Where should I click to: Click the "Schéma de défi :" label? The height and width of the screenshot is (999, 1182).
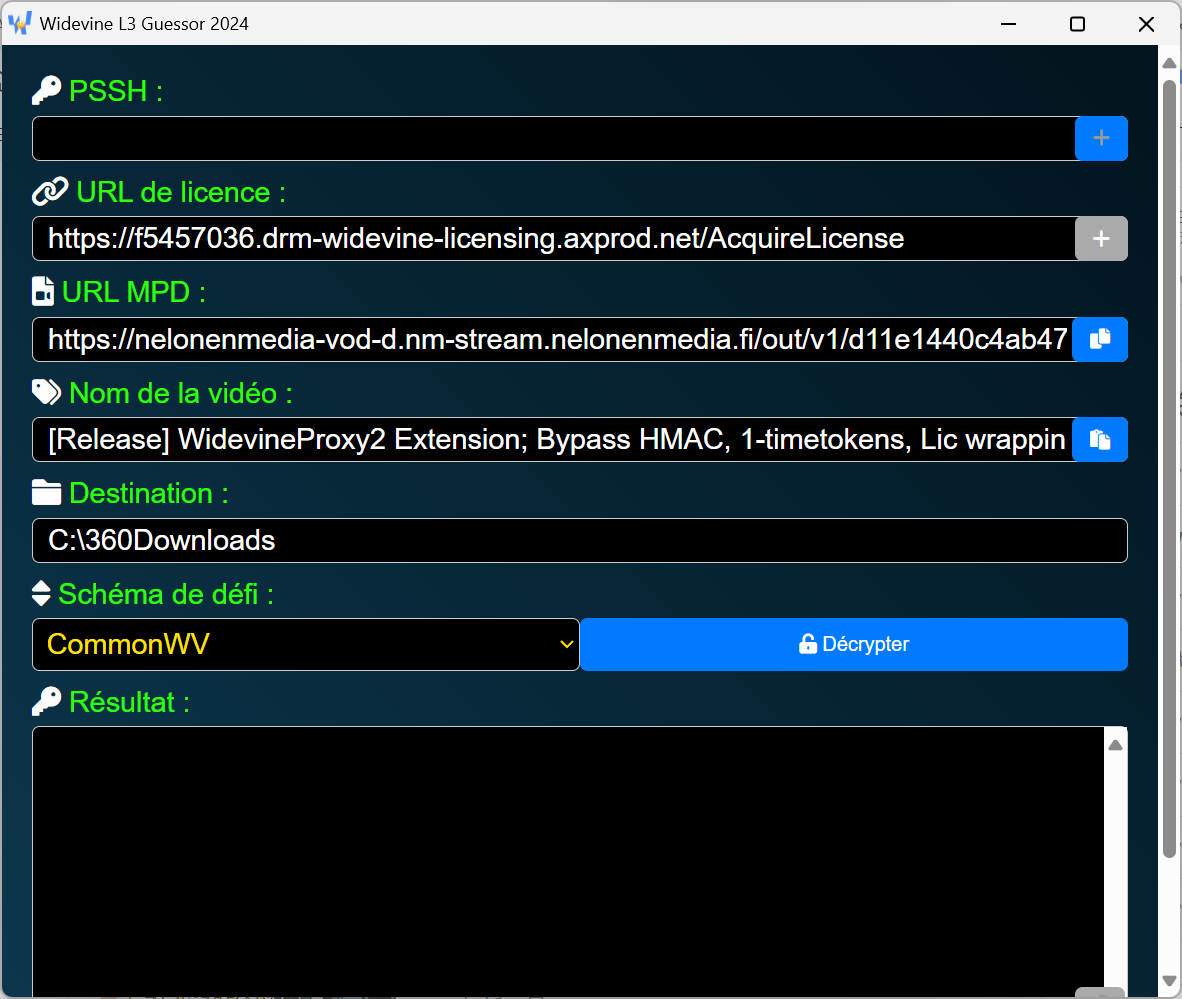tap(166, 593)
